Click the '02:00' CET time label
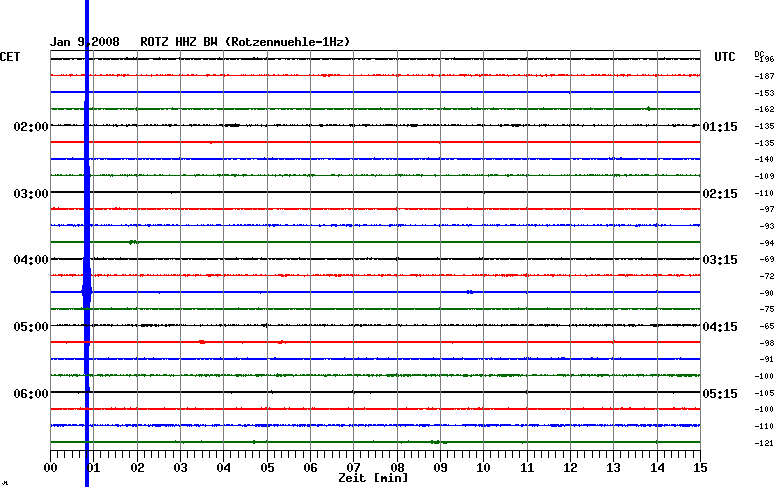The width and height of the screenshot is (780, 494). [31, 127]
